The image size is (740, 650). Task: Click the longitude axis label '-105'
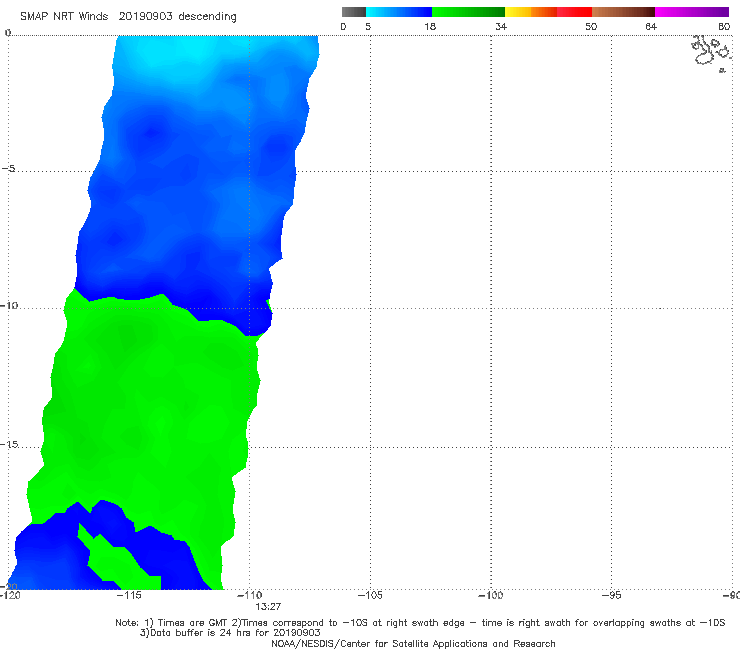370,595
